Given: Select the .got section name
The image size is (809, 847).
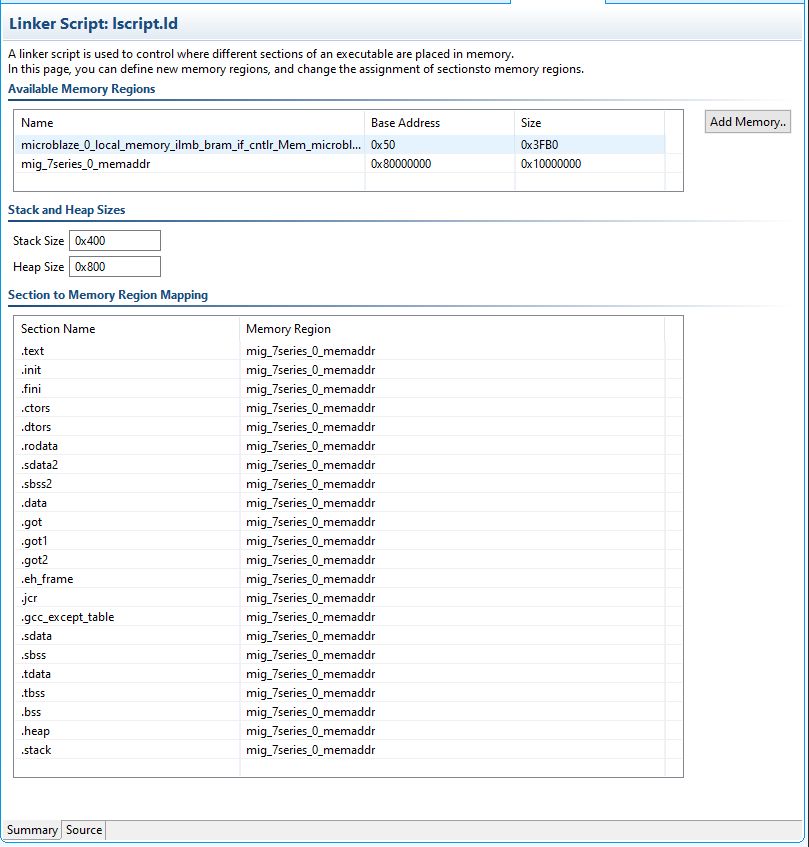Looking at the screenshot, I should (31, 522).
